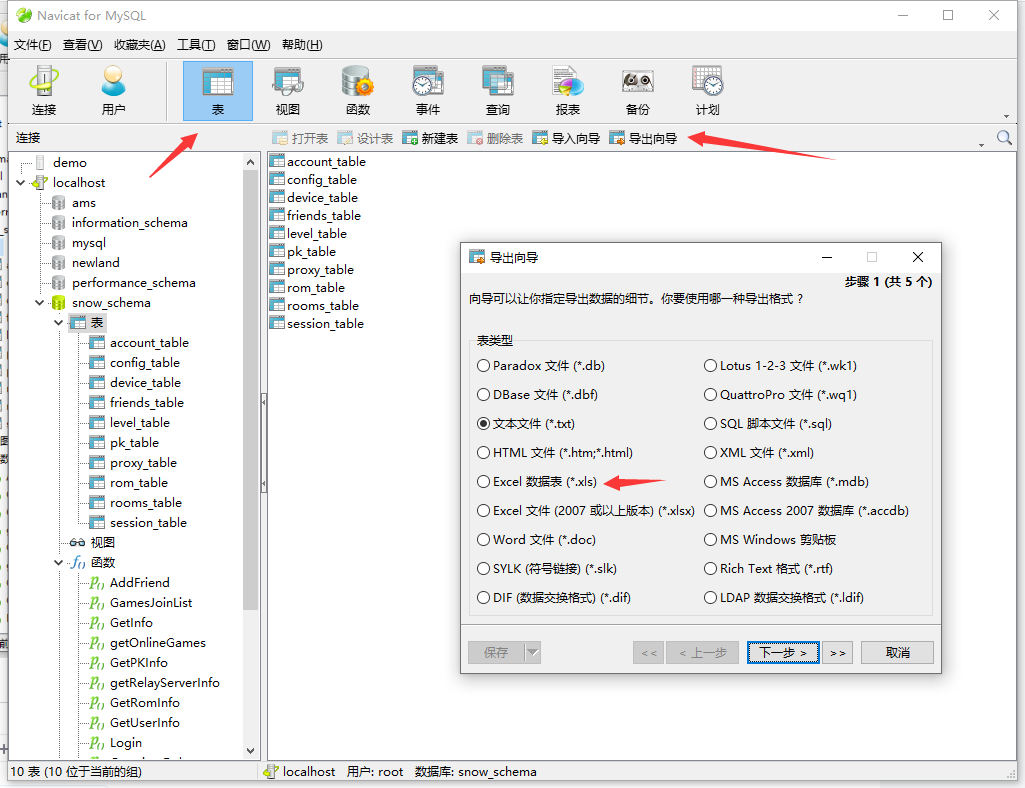Choose LDAP 数据交换格式 (*.ldif) format
The image size is (1025, 788).
[x=784, y=597]
